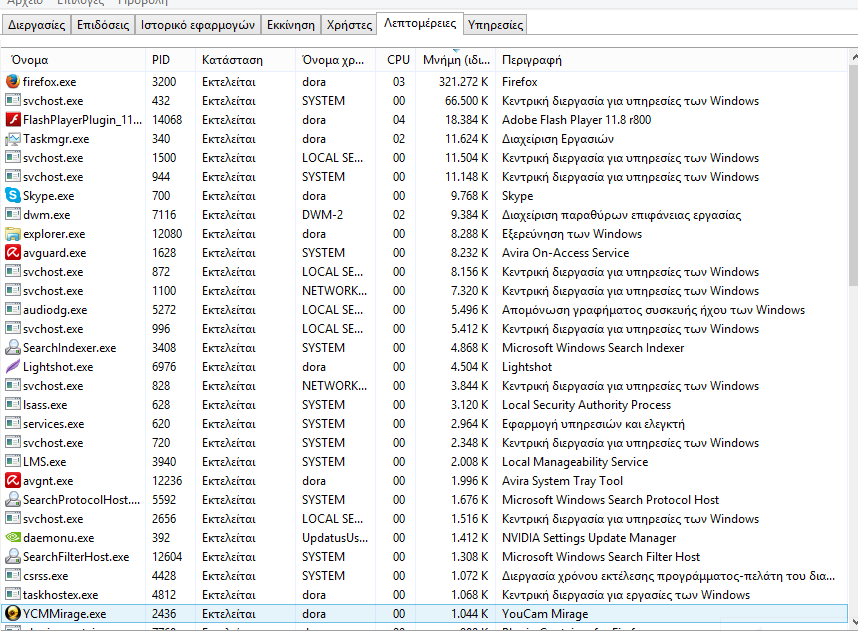Click 'Avira On-Access Service' description
This screenshot has width=858, height=631.
565,252
